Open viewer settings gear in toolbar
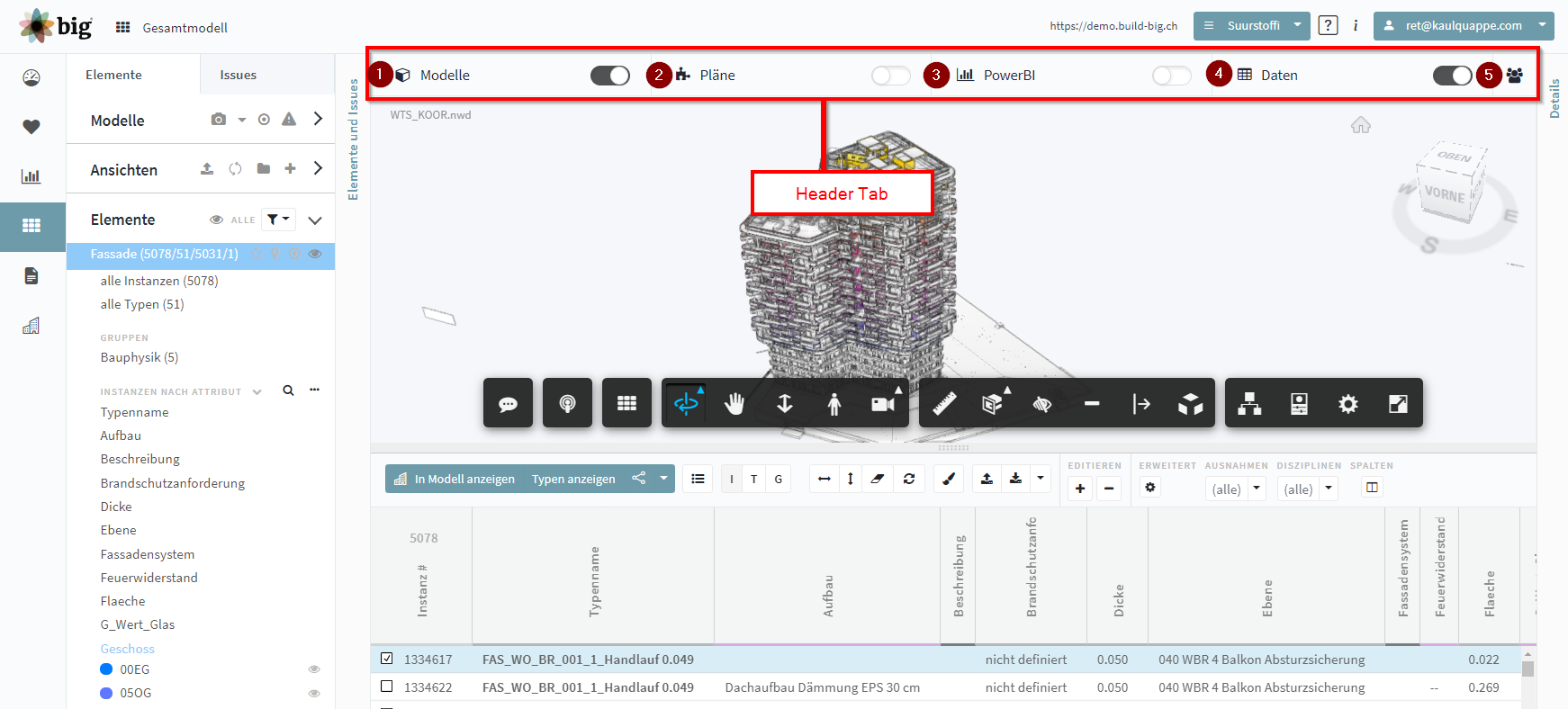Screen dimensions: 1568x709 [x=1347, y=404]
